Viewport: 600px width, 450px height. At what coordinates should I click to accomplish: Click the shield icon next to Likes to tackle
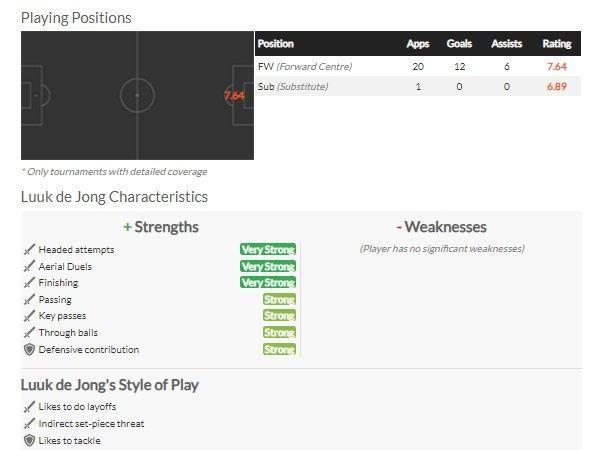click(29, 440)
